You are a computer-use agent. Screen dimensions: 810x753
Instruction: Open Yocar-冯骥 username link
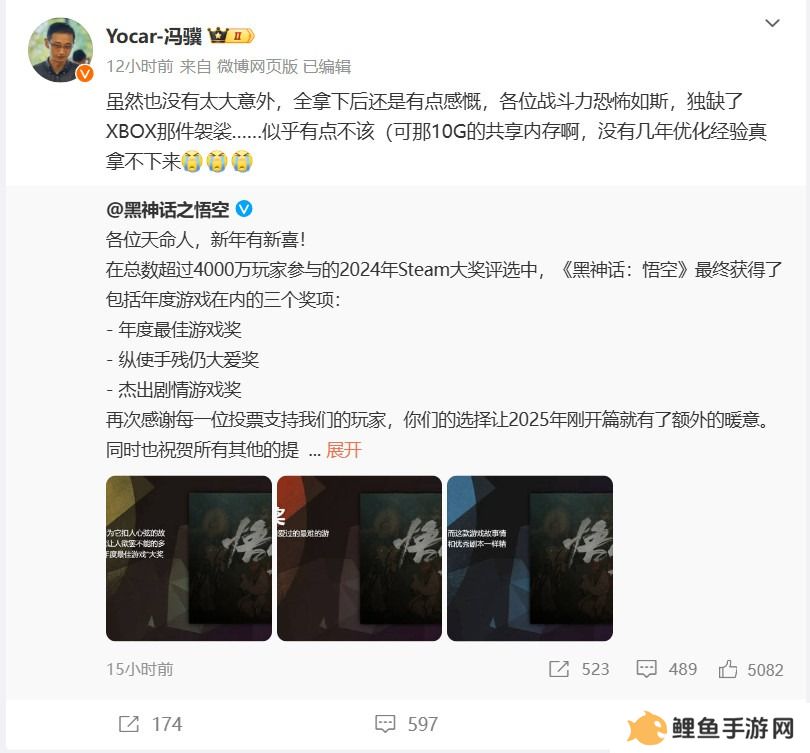coord(154,36)
